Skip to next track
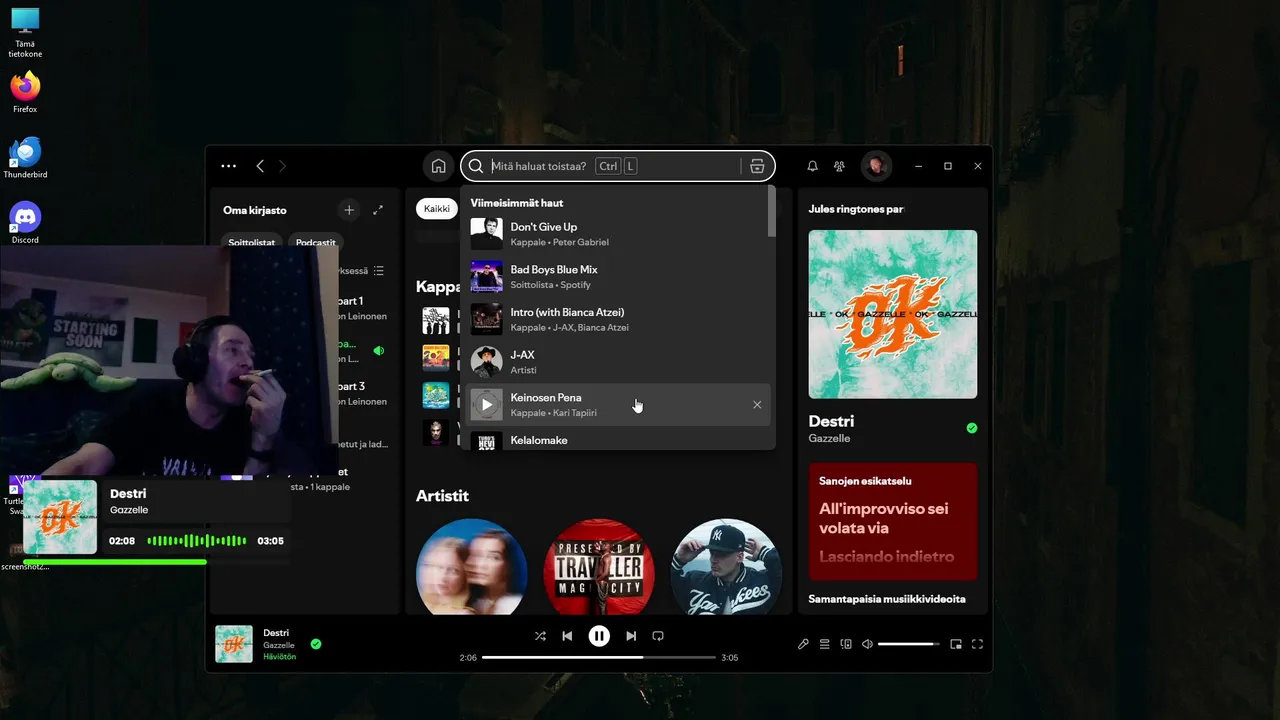Image resolution: width=1280 pixels, height=720 pixels. pos(631,636)
